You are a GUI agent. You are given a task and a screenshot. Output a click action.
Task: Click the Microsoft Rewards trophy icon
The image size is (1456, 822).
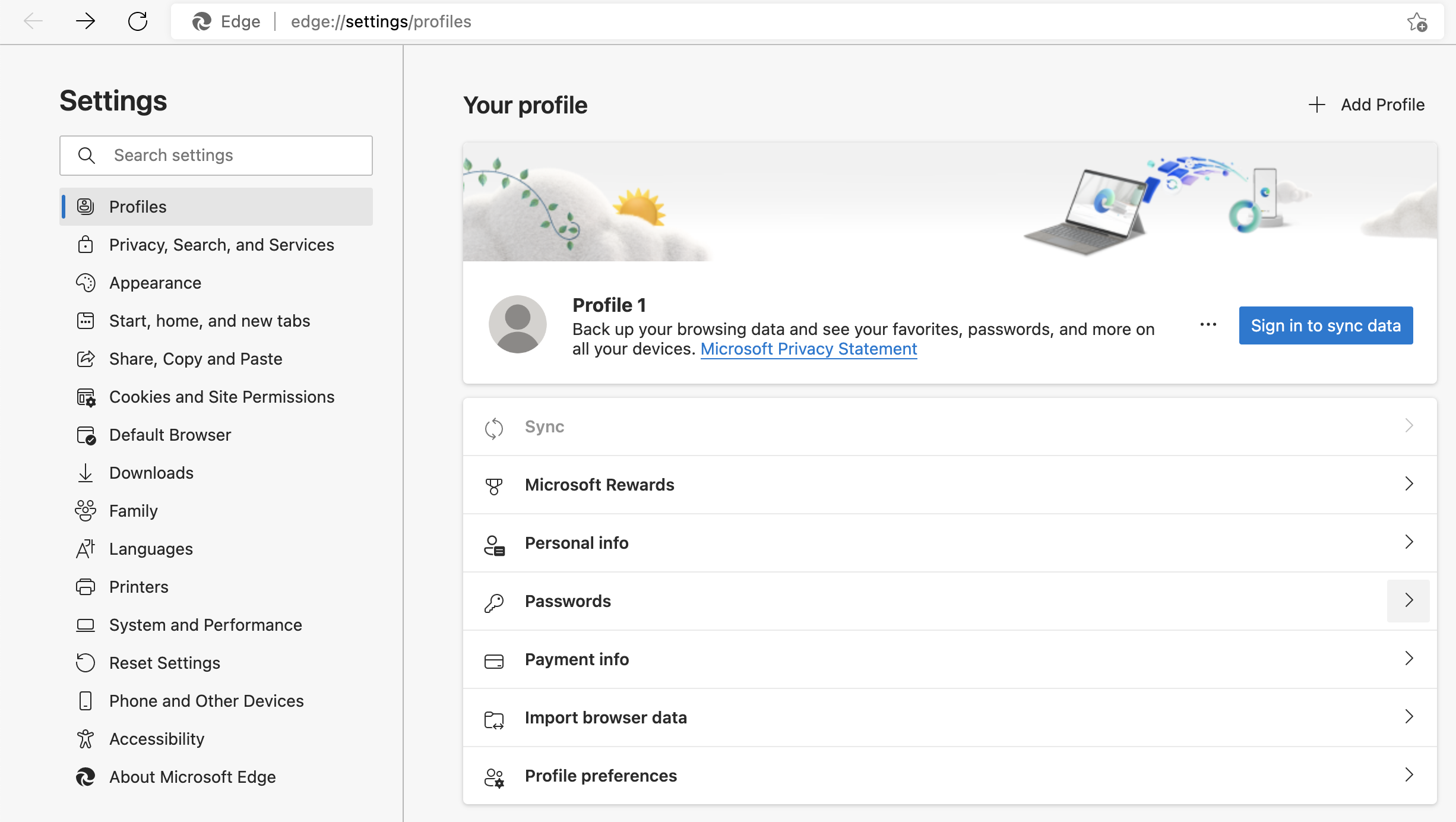(494, 486)
